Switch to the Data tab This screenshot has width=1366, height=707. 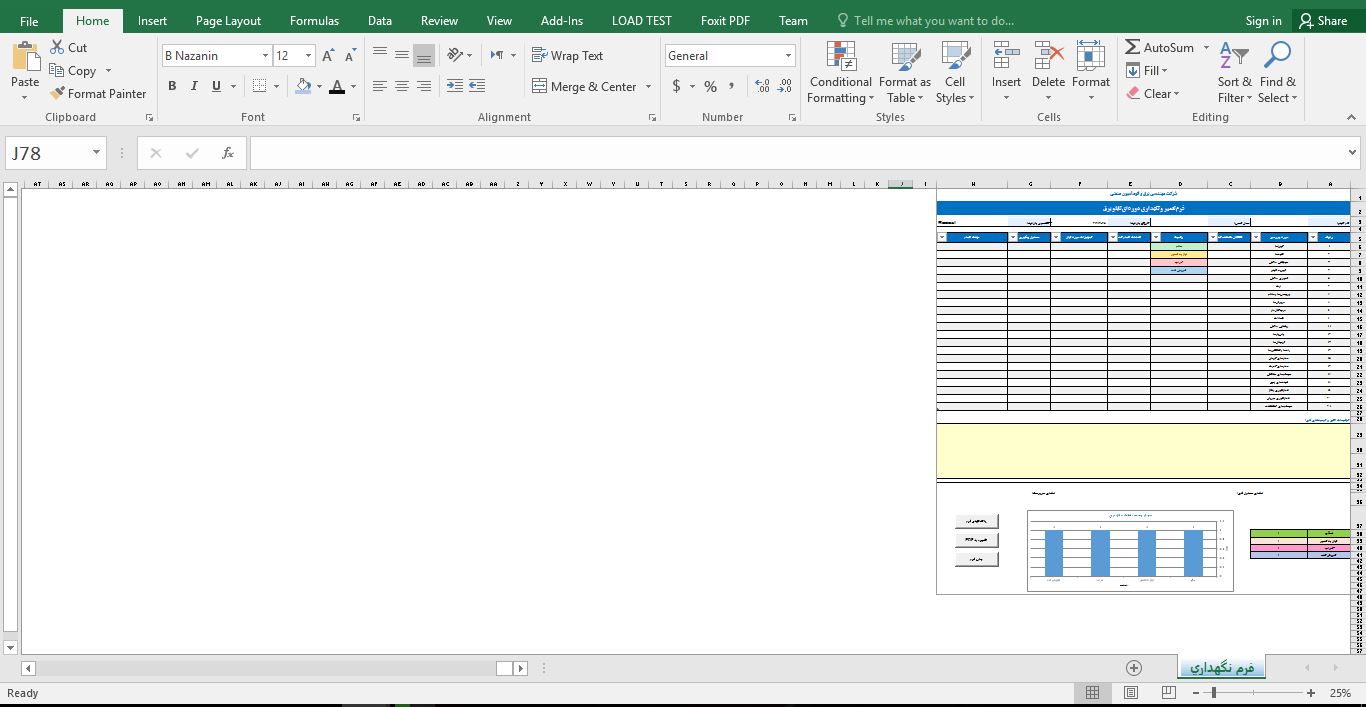pyautogui.click(x=379, y=20)
